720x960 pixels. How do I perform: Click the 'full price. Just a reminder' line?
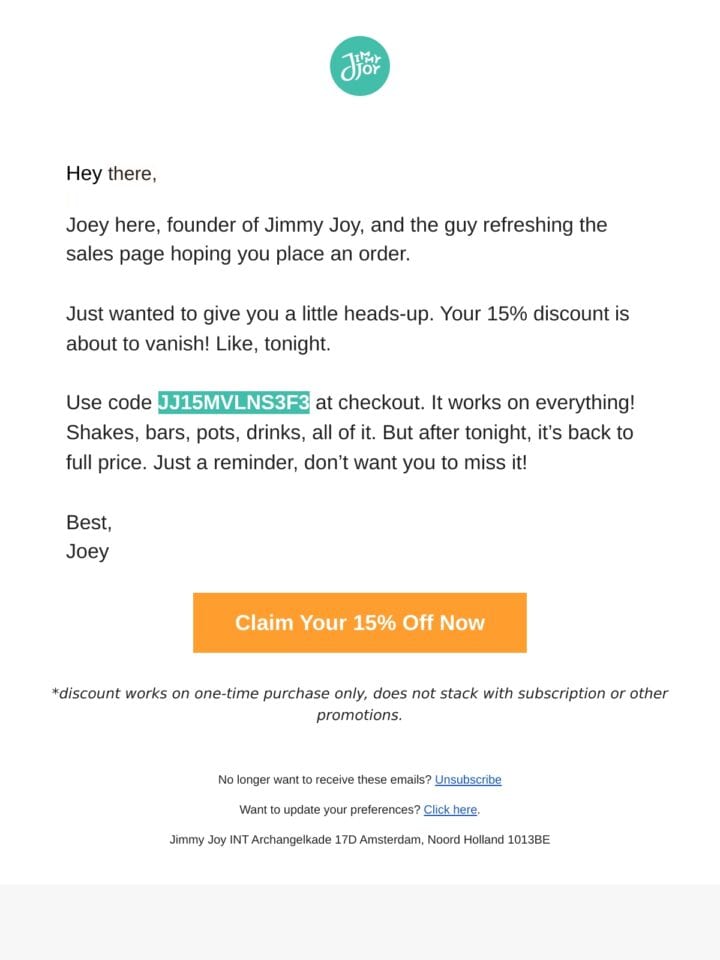[296, 462]
